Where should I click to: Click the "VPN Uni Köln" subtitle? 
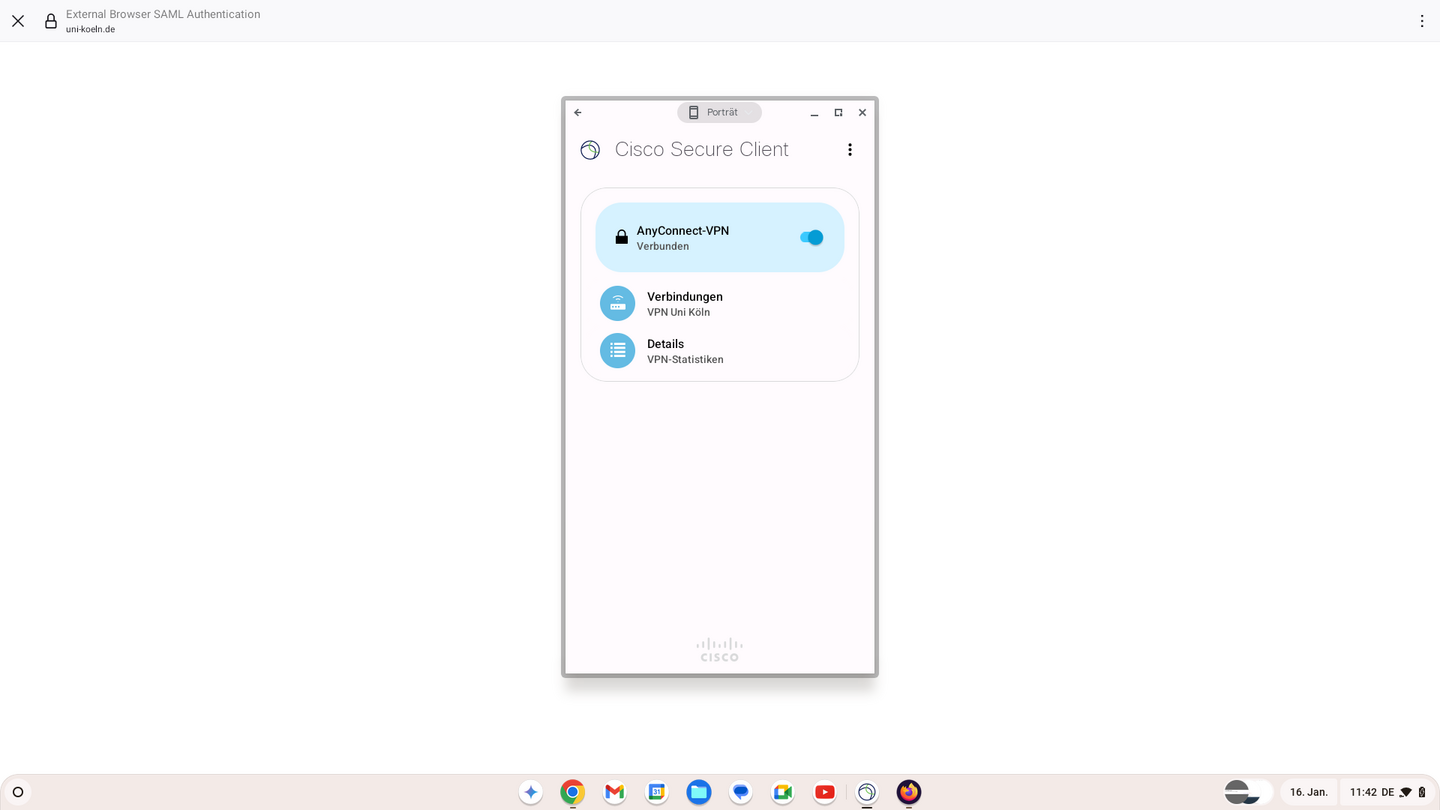coord(678,312)
